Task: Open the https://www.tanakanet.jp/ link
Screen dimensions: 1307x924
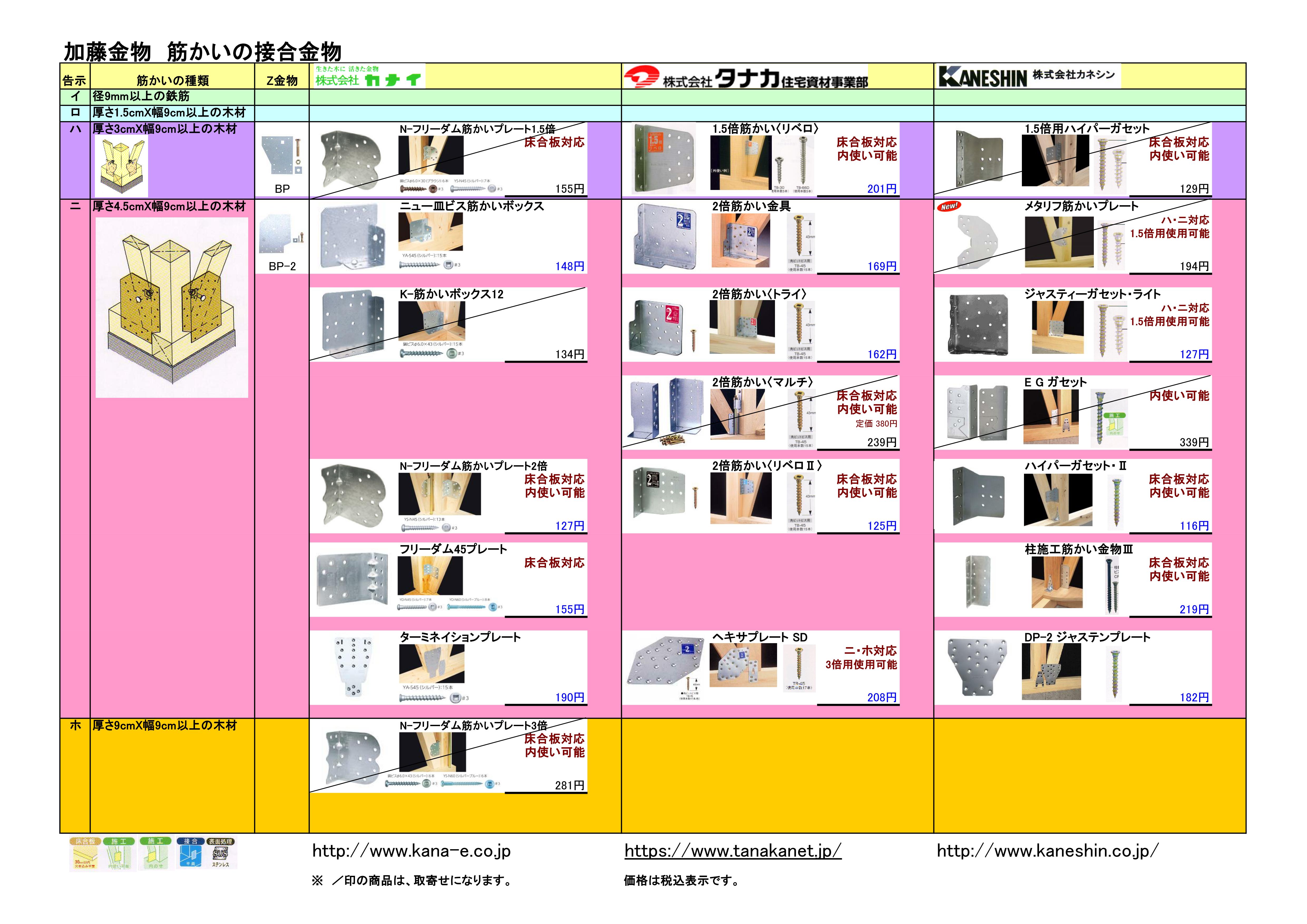Action: pyautogui.click(x=733, y=851)
